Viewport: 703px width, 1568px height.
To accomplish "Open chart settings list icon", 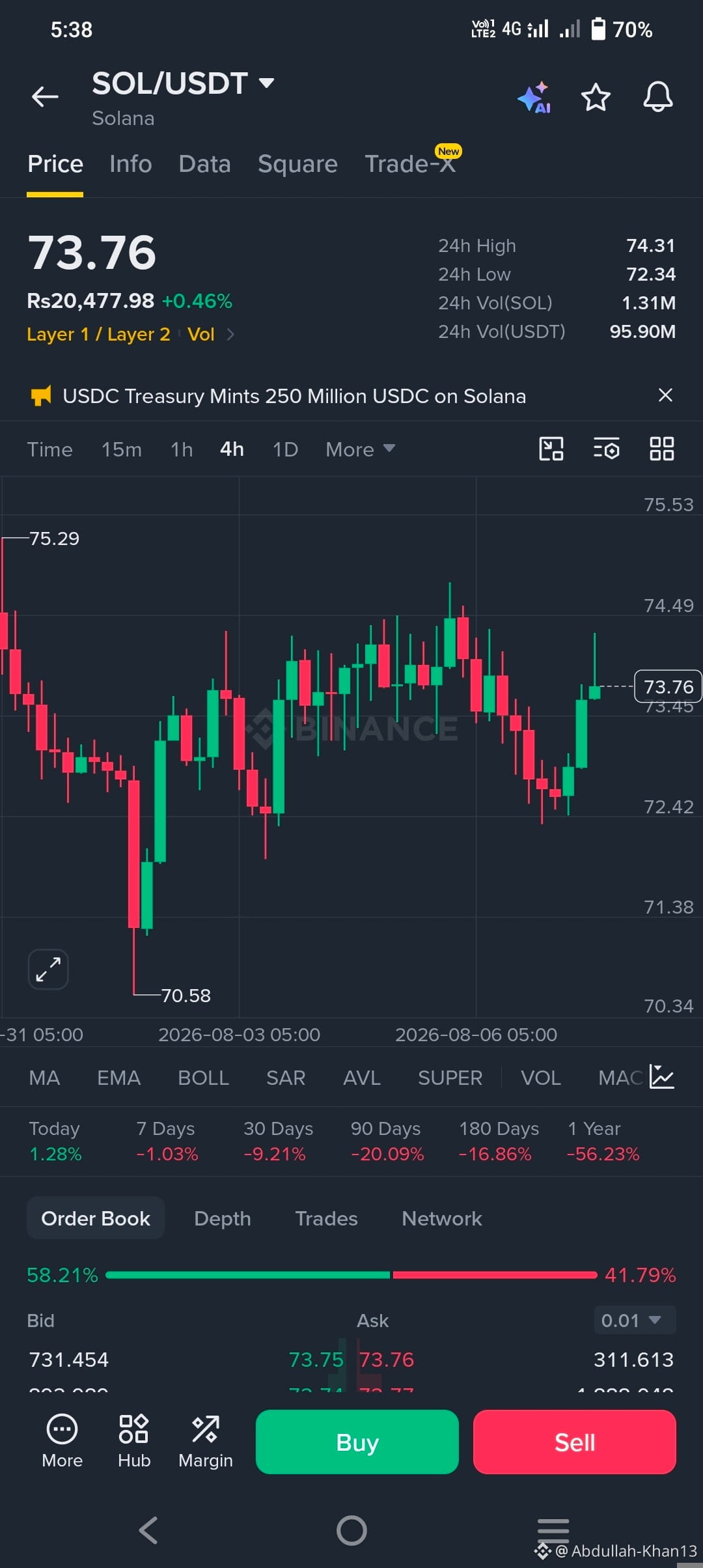I will click(607, 449).
